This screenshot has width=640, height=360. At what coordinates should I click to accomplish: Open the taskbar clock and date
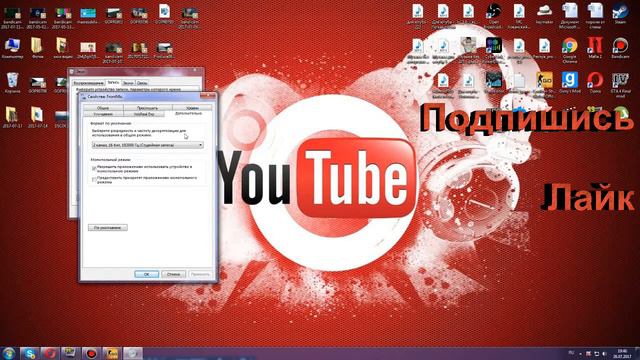pyautogui.click(x=623, y=353)
